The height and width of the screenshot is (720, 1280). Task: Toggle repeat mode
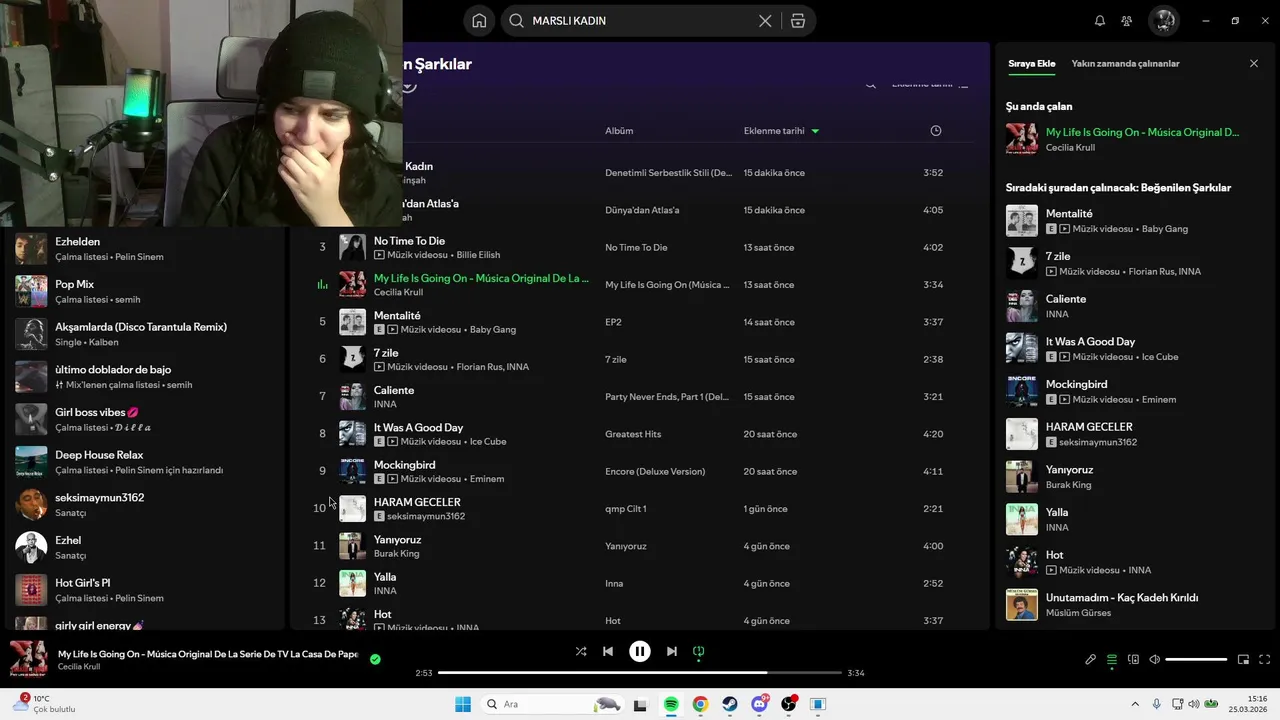point(699,651)
